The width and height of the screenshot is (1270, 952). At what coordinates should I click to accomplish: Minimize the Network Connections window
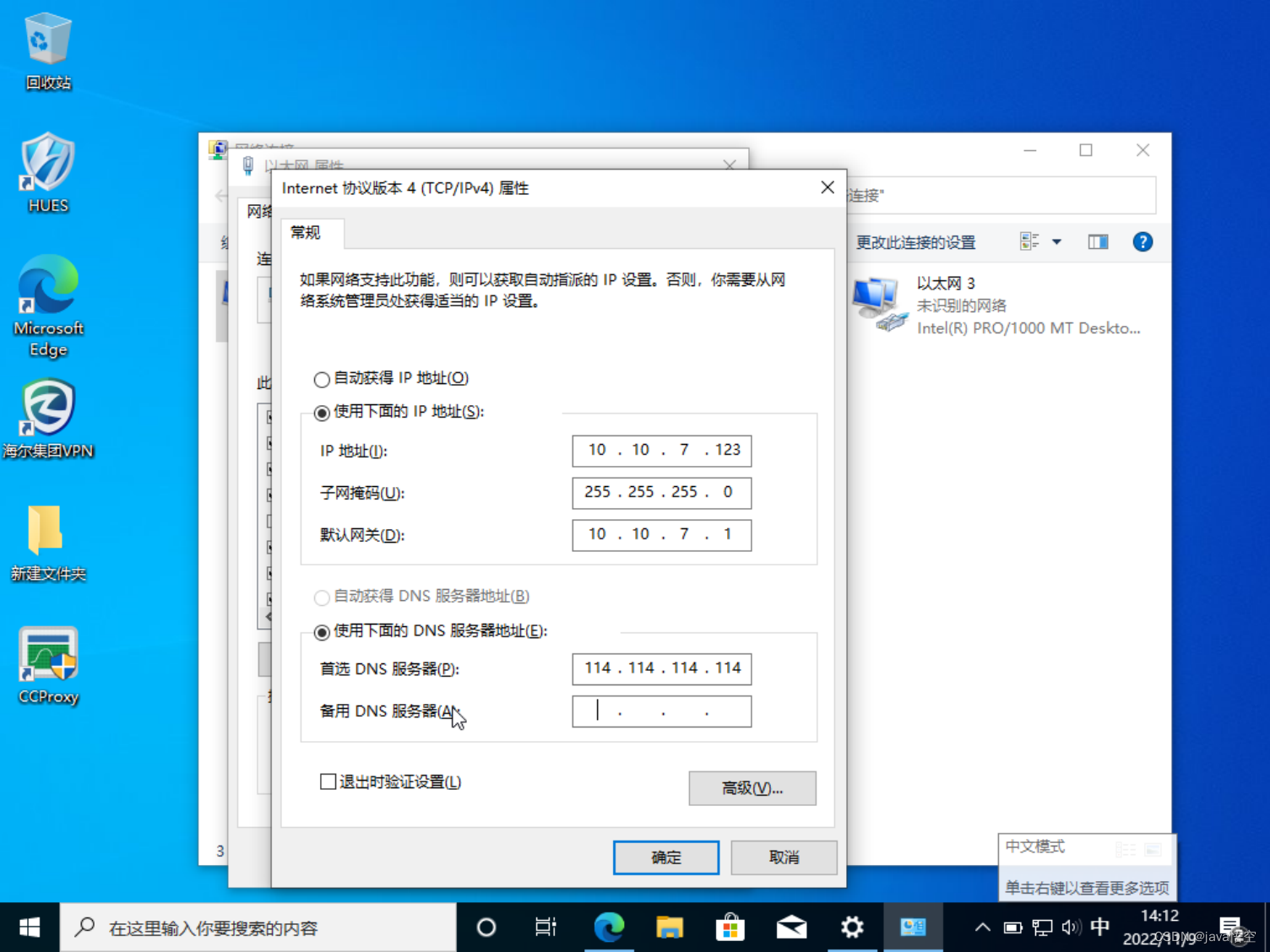tap(1030, 150)
